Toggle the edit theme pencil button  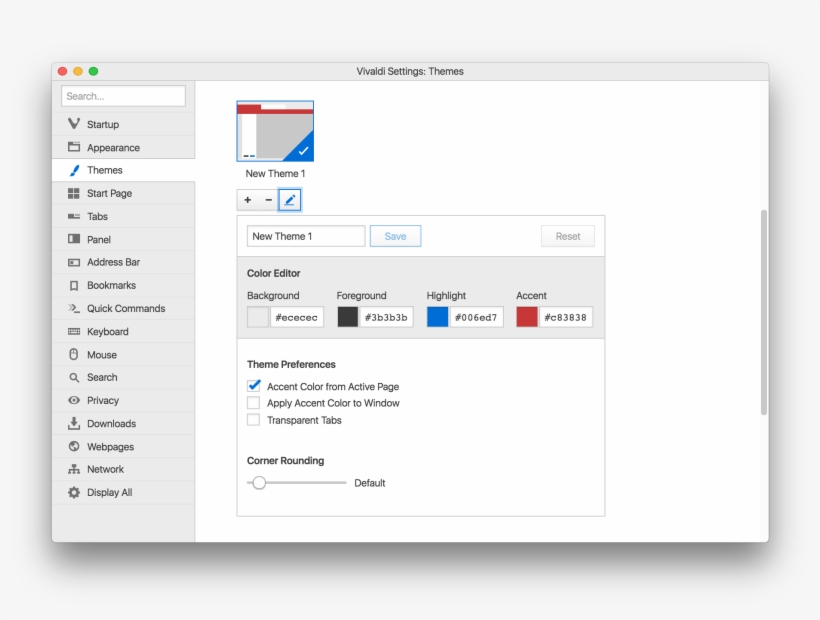290,200
